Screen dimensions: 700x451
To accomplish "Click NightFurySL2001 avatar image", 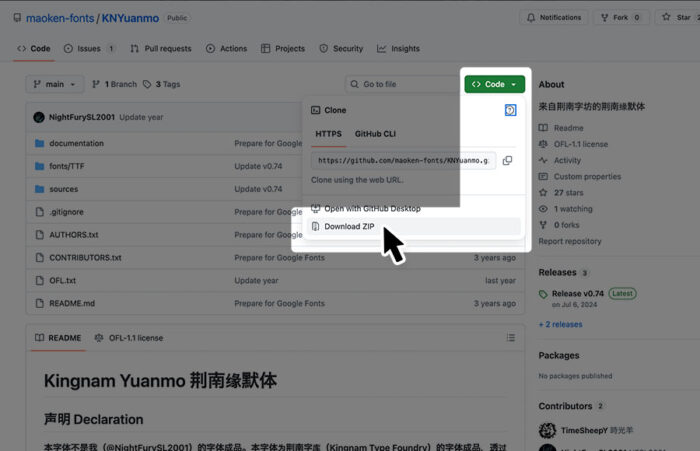I will pyautogui.click(x=39, y=117).
